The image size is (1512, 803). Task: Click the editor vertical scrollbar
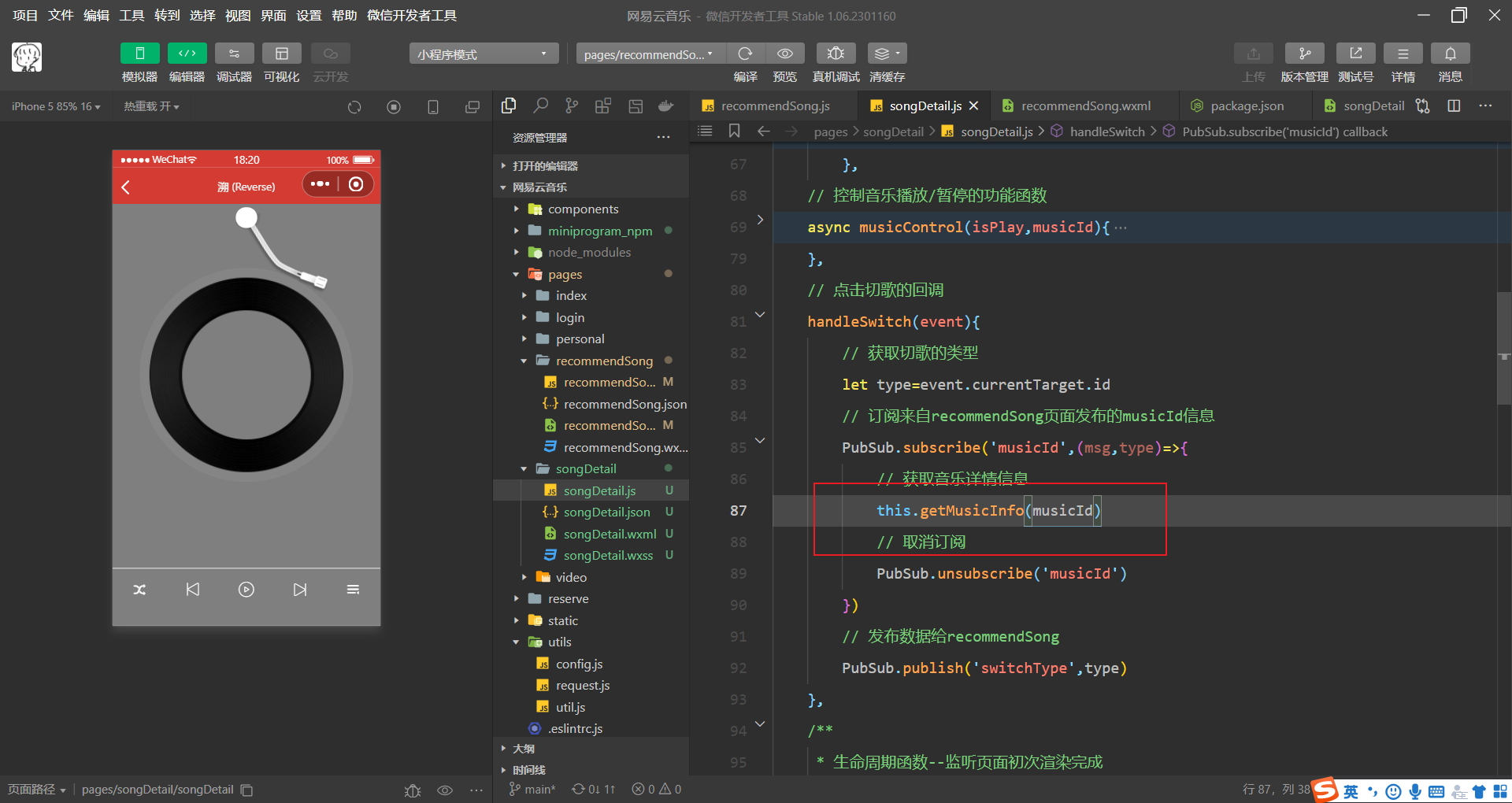1504,347
